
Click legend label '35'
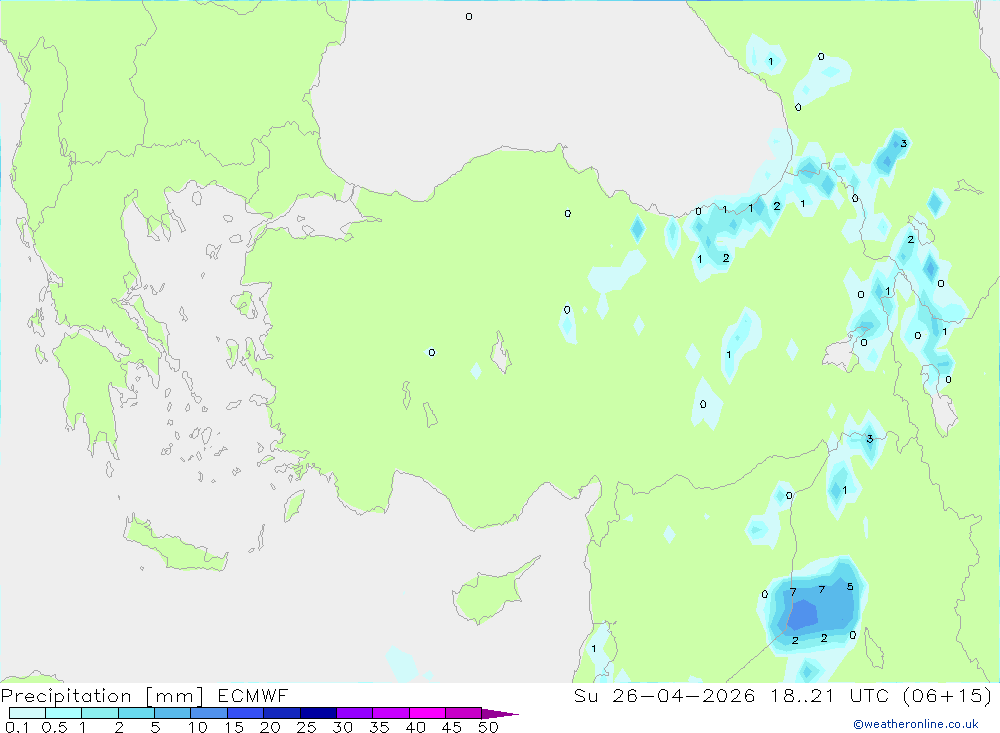click(379, 727)
